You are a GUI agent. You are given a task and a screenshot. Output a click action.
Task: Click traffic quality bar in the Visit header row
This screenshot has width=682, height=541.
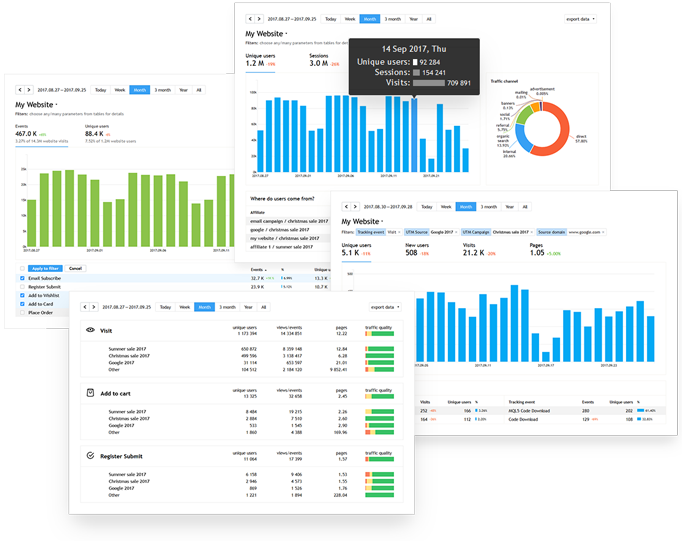tap(379, 334)
